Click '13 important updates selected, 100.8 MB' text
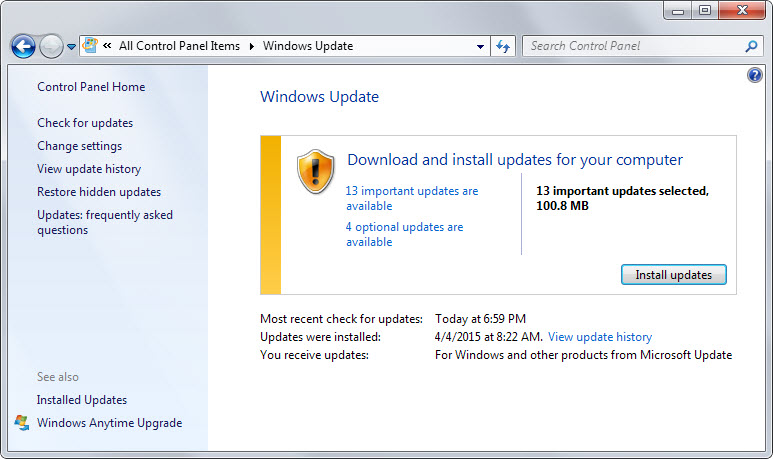Viewport: 773px width, 459px height. (x=623, y=198)
